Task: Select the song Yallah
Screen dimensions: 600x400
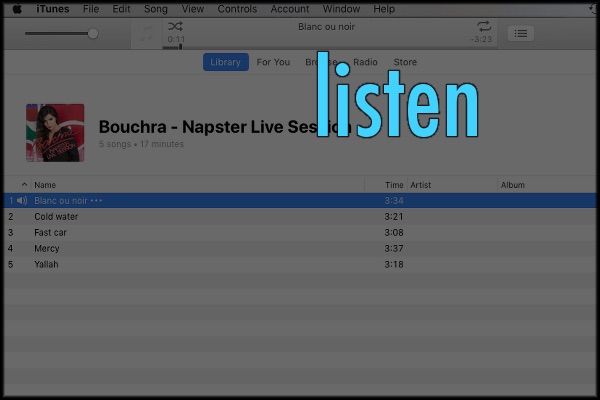Action: (46, 264)
